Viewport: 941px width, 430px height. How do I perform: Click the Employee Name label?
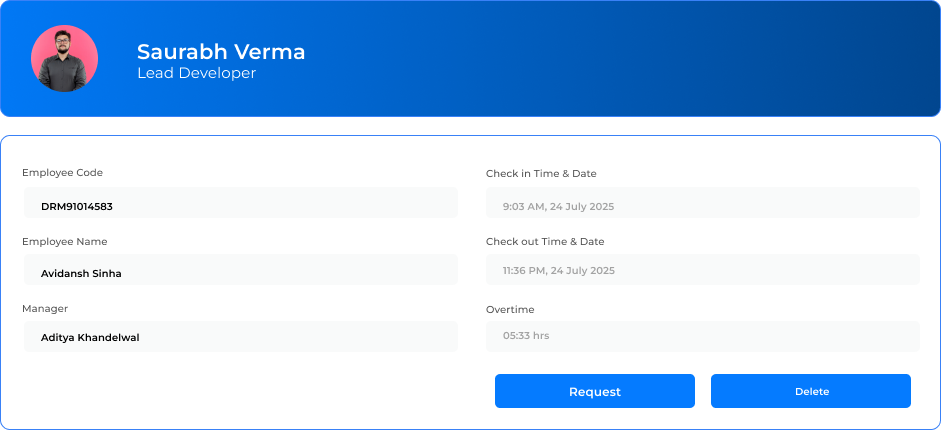pos(64,242)
